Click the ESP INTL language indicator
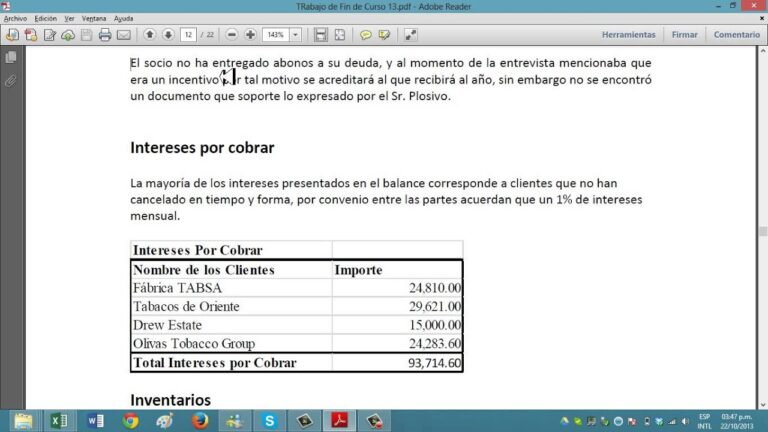The width and height of the screenshot is (768, 432). [x=704, y=421]
